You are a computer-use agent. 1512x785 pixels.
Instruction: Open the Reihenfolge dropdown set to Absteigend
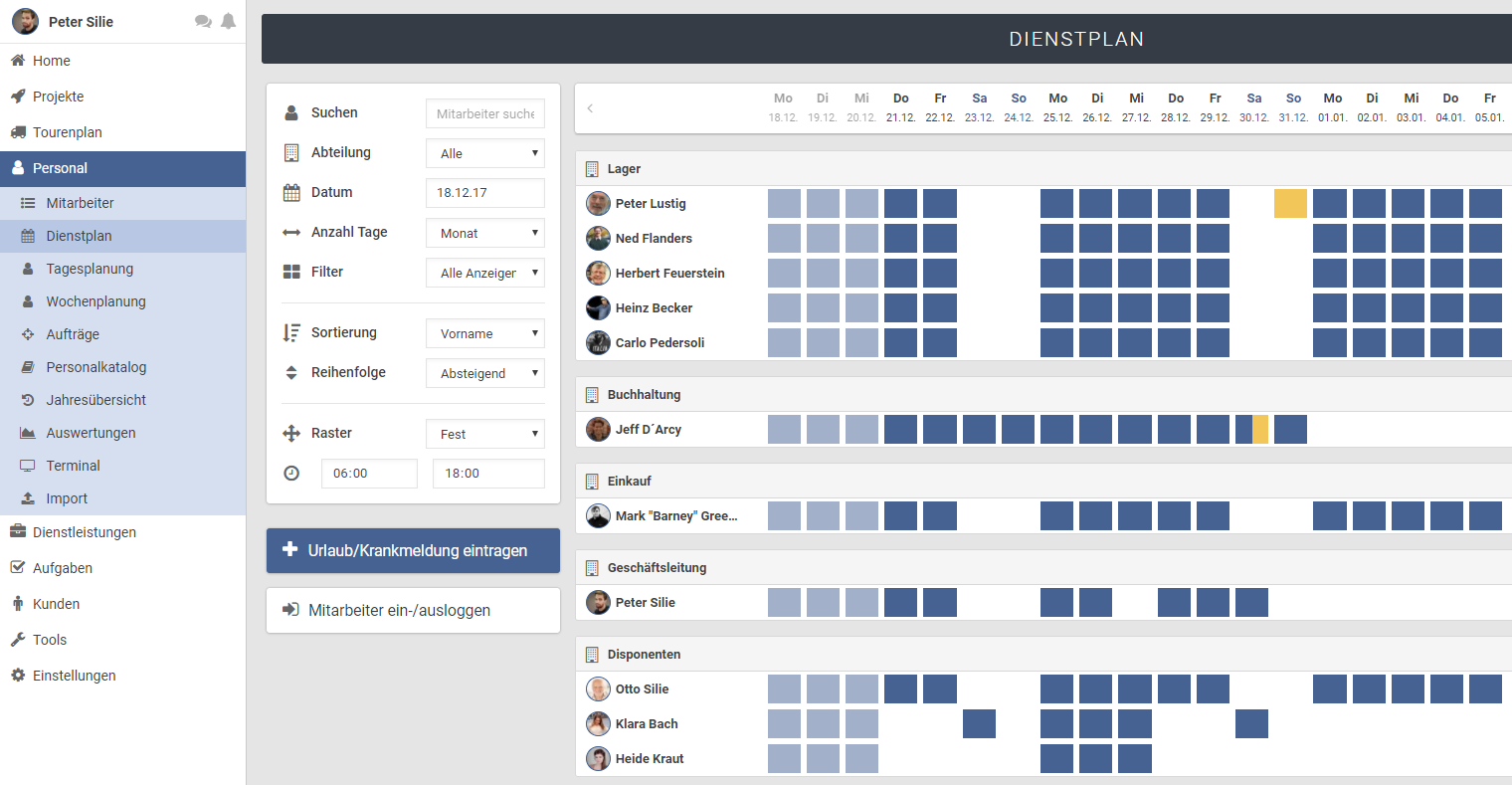click(x=485, y=373)
